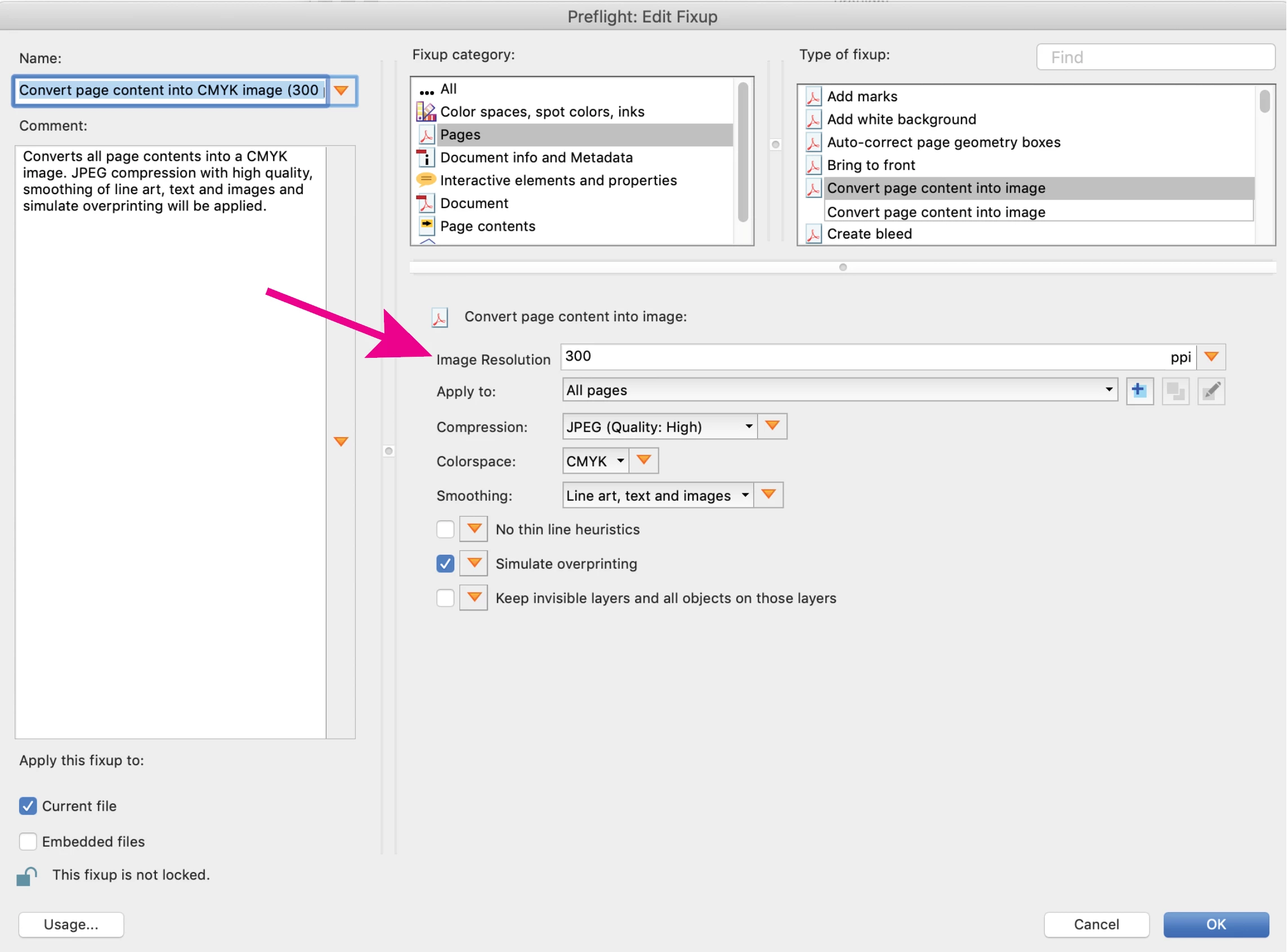Open the Apply to All pages dropdown
Image resolution: width=1288 pixels, height=952 pixels.
point(839,390)
